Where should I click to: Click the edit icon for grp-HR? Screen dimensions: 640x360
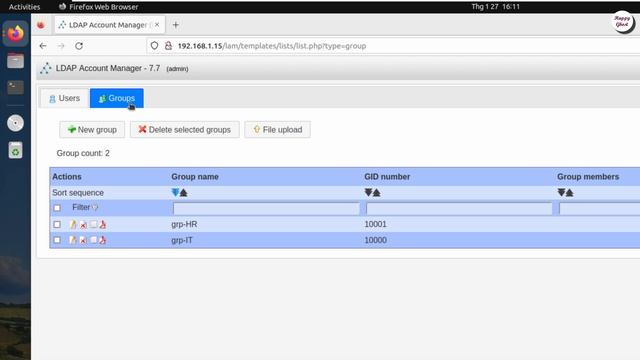point(73,224)
